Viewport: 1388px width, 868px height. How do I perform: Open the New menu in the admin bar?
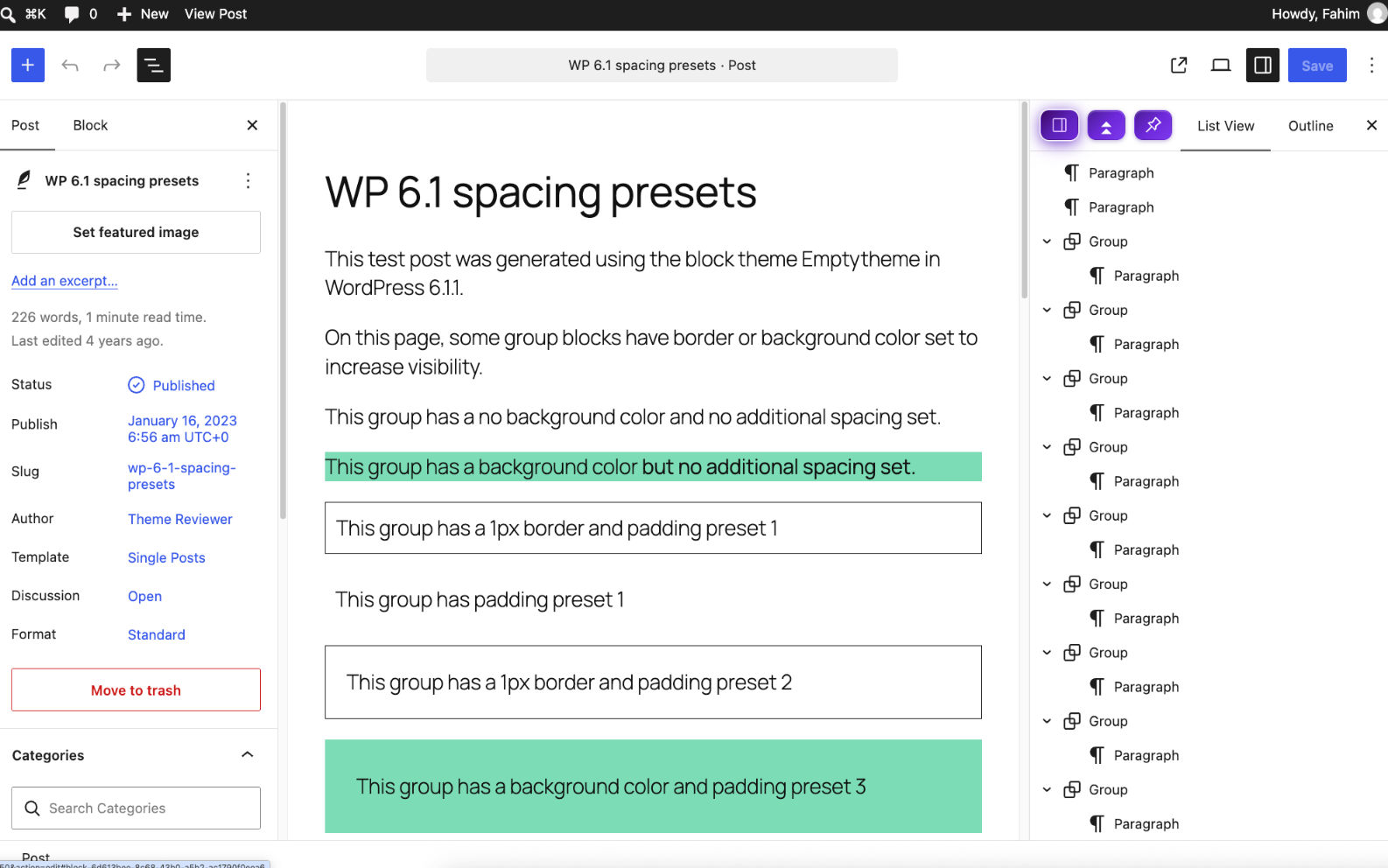tap(143, 14)
